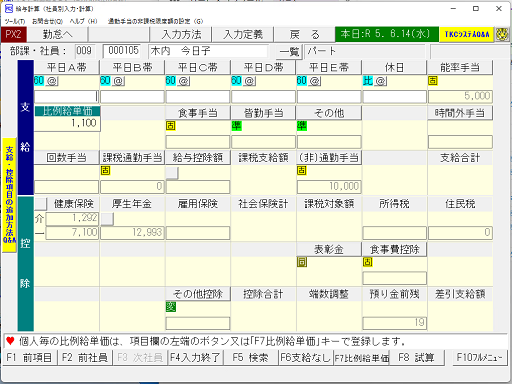Open the ヘルプ(H) menu
Viewport: 512px width, 384px height.
(x=83, y=21)
